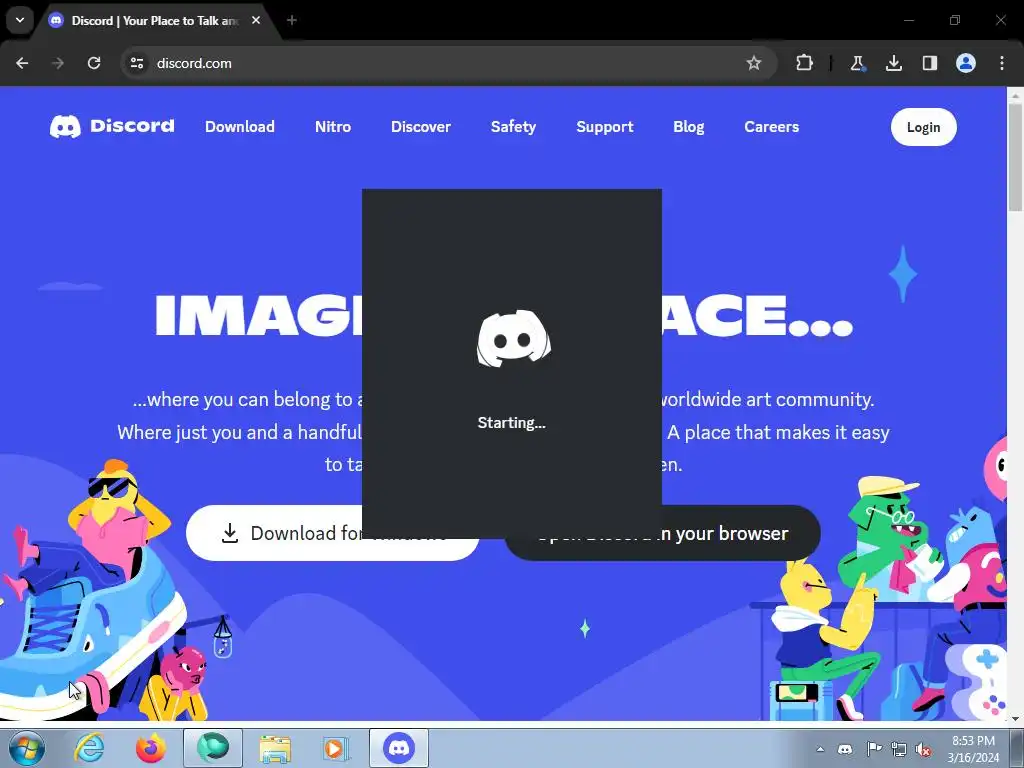
Task: Click the Login button
Action: tap(923, 127)
